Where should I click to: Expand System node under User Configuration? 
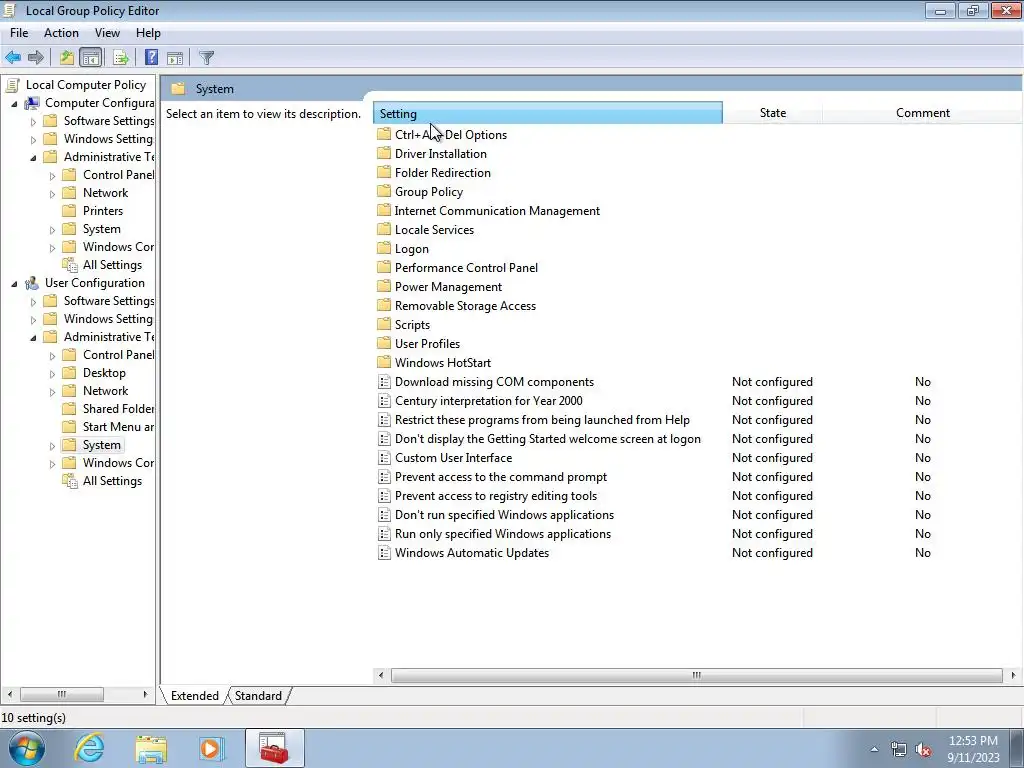[52, 446]
